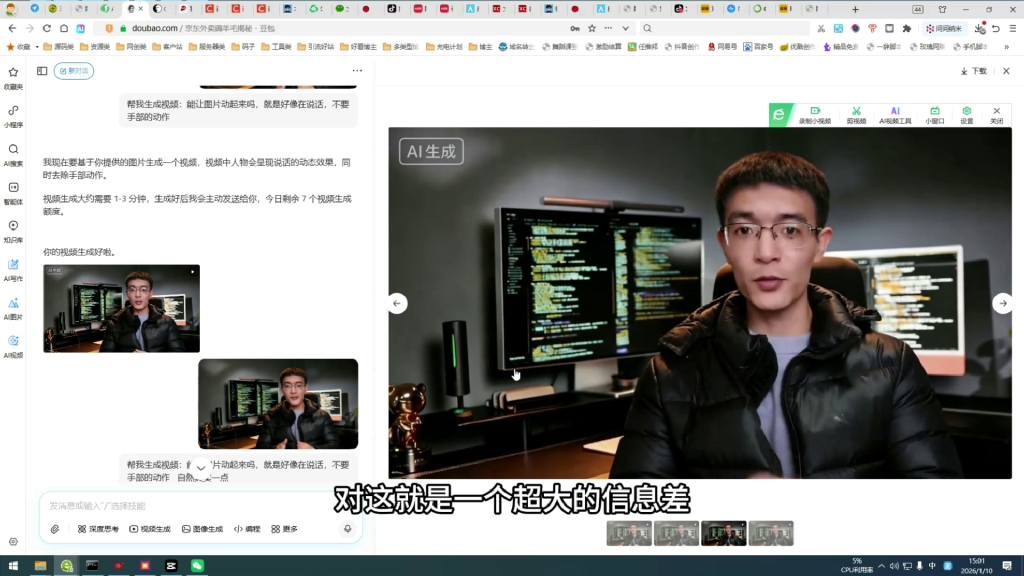Viewport: 1024px width, 576px height.
Task: Click the attachment paperclip in message box
Action: pyautogui.click(x=53, y=528)
